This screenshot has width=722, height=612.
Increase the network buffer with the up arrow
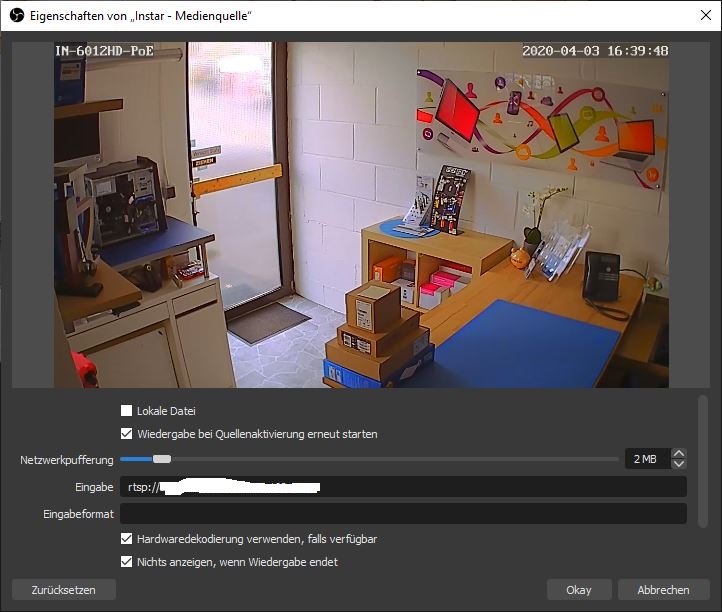[x=679, y=453]
